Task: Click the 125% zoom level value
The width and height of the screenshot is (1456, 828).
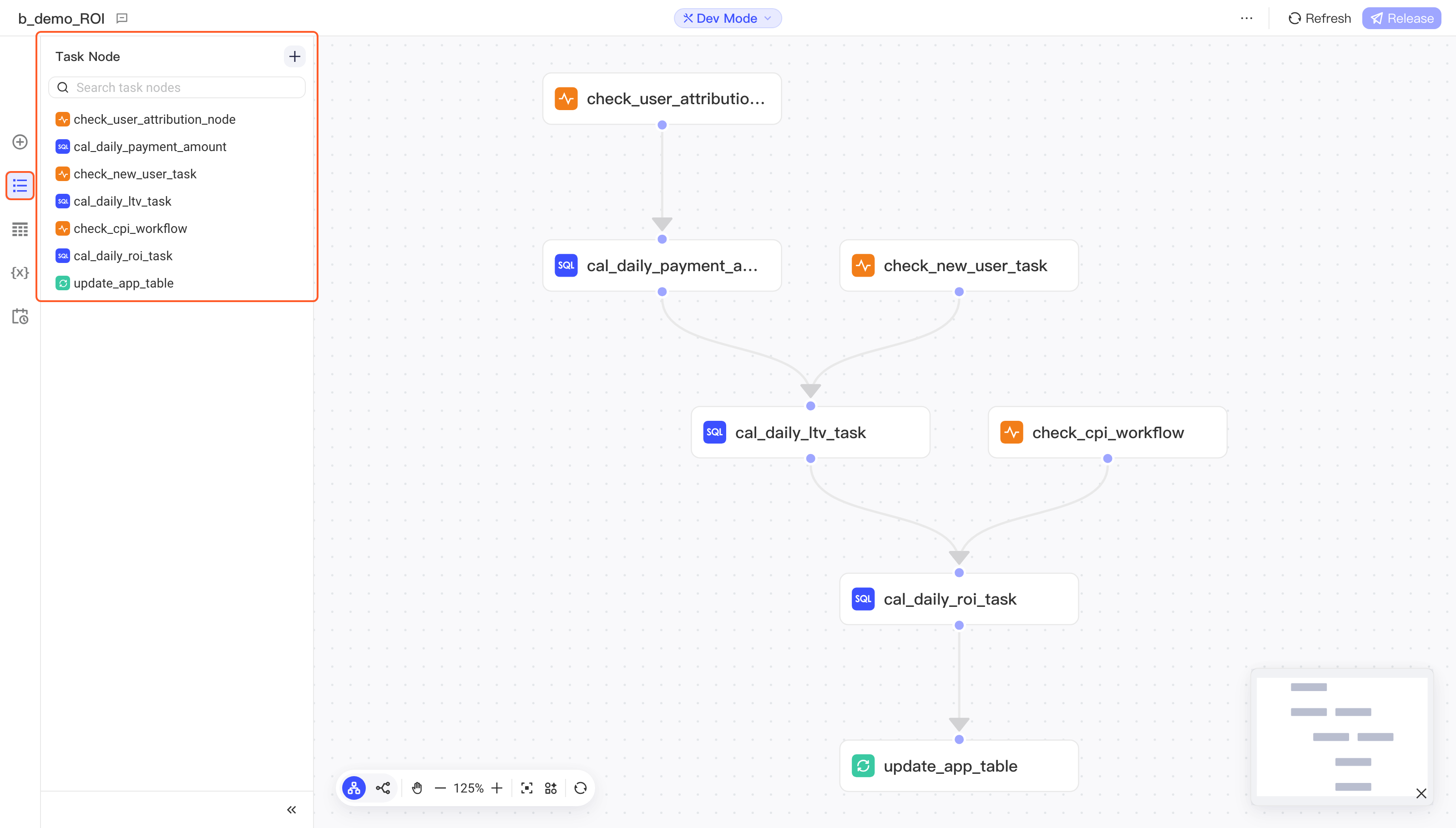Action: 468,788
